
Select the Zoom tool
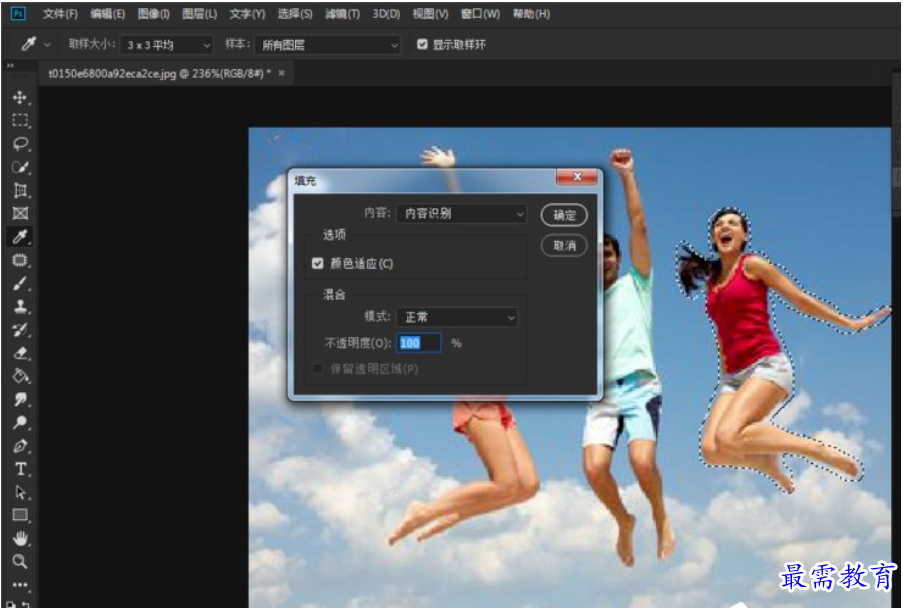[20, 561]
